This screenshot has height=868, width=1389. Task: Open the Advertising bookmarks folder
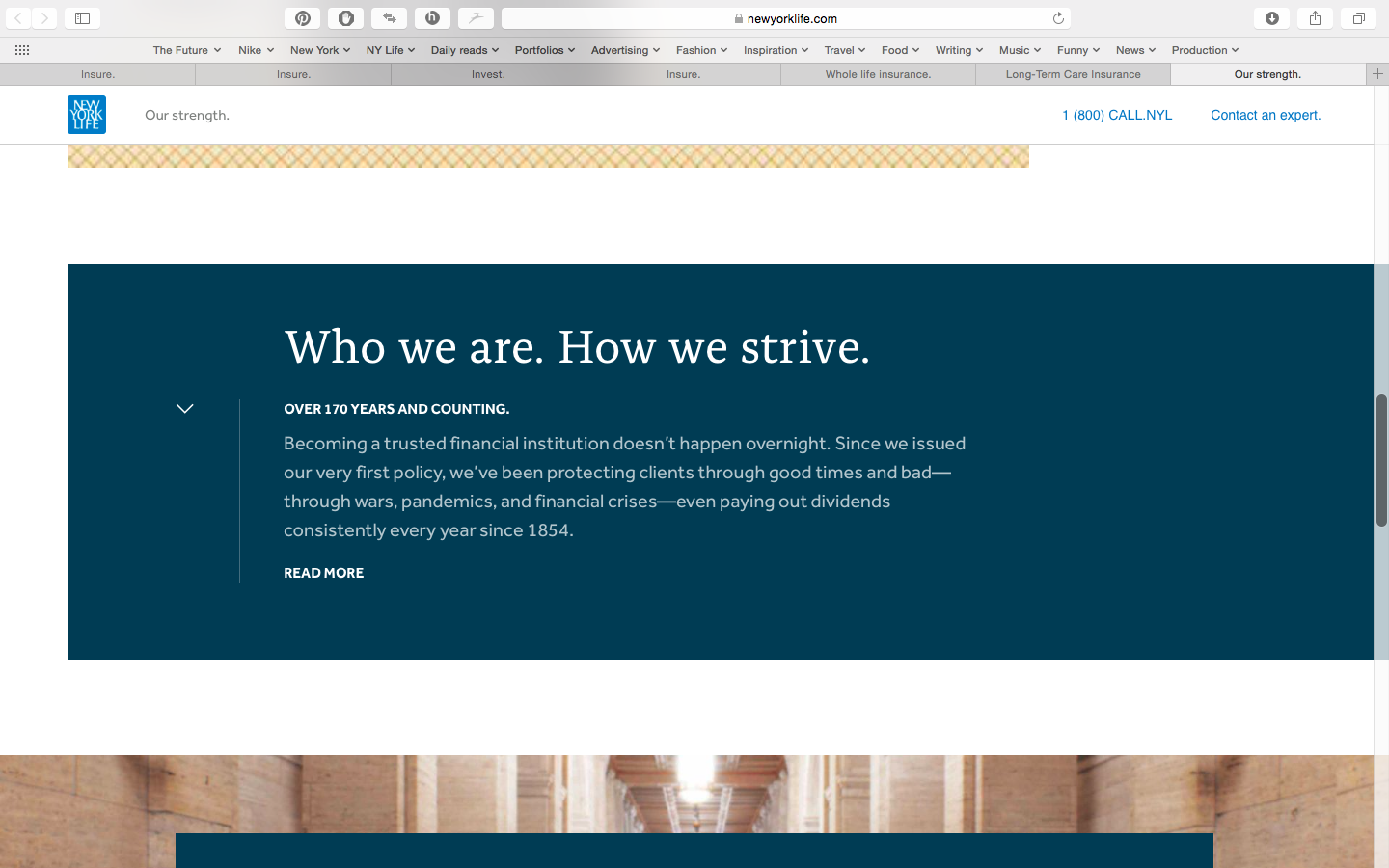click(x=625, y=50)
